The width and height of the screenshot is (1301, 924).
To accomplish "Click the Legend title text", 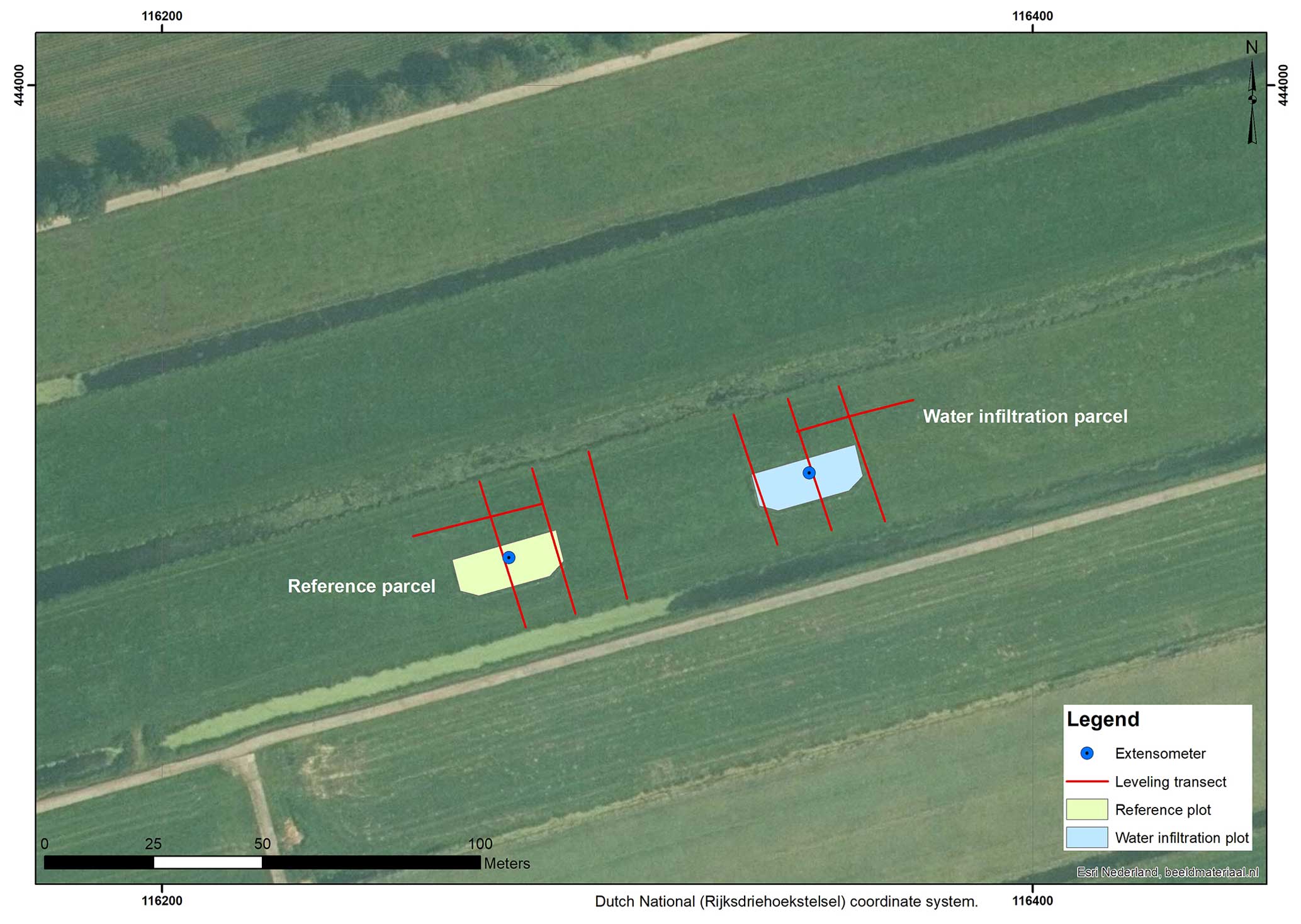I will point(1103,719).
